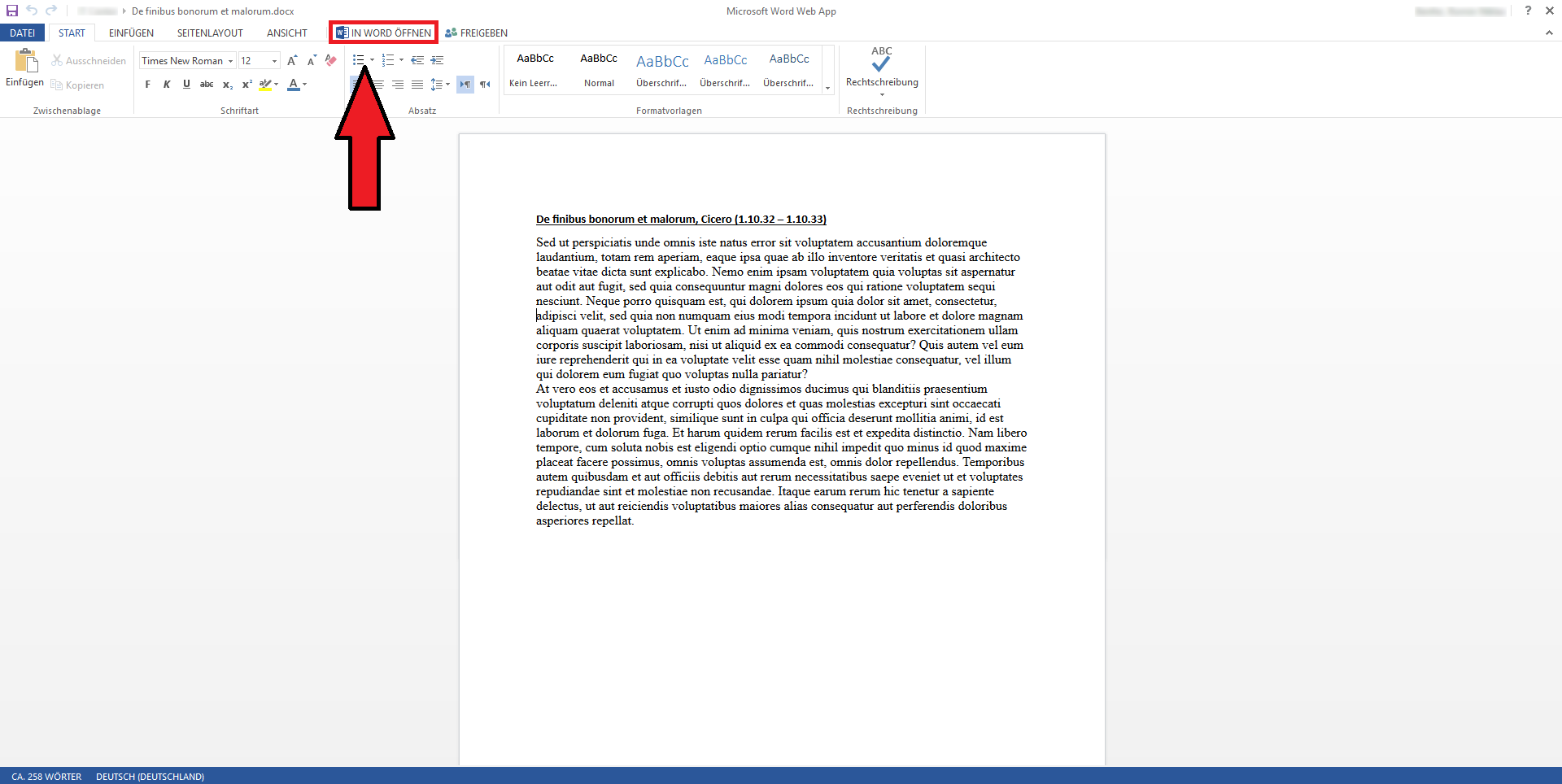Set right-to-left text direction
This screenshot has height=784, width=1562.
[485, 85]
